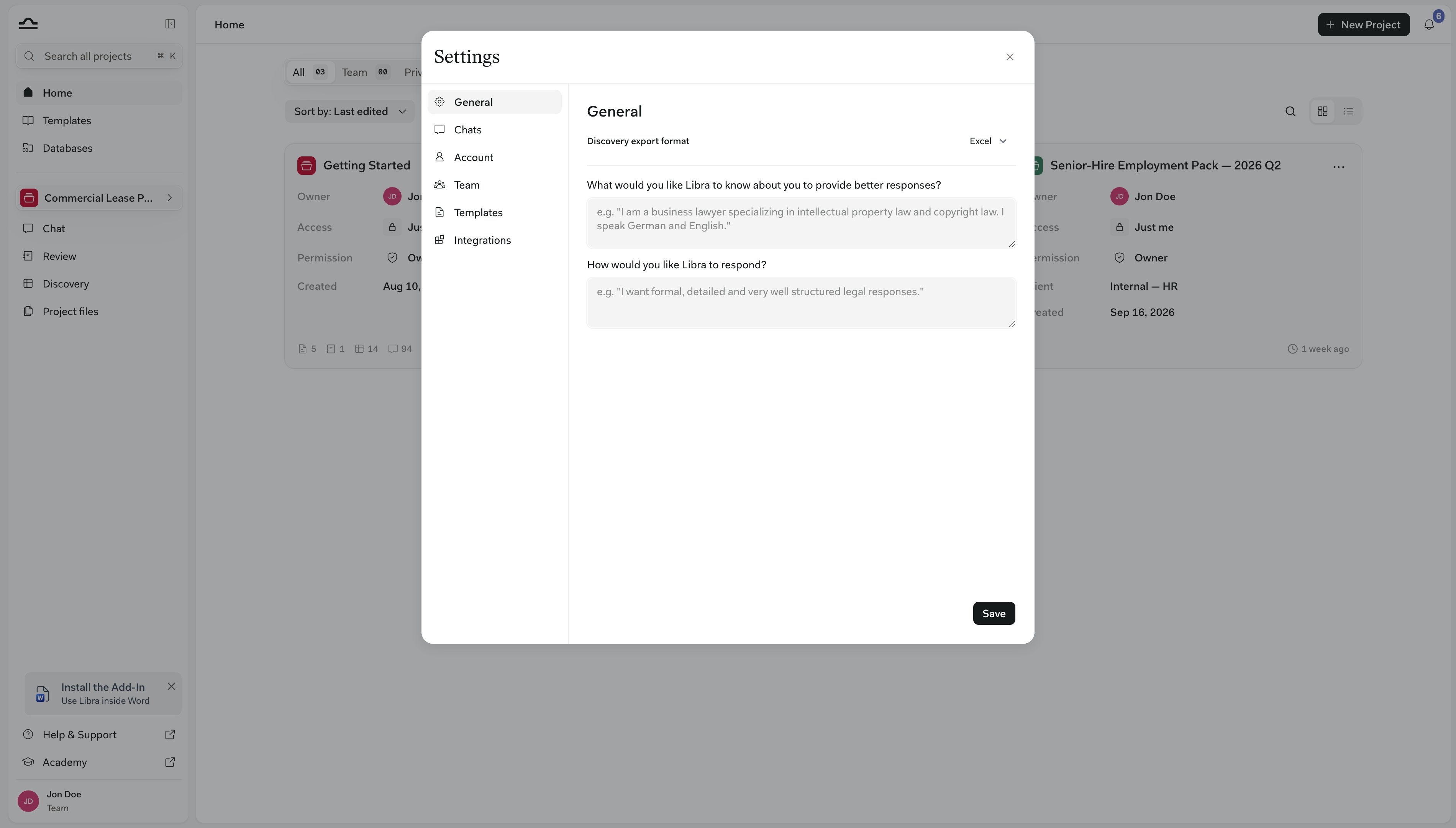Open Project files in the sidebar
Viewport: 1456px width, 828px height.
coord(99,312)
